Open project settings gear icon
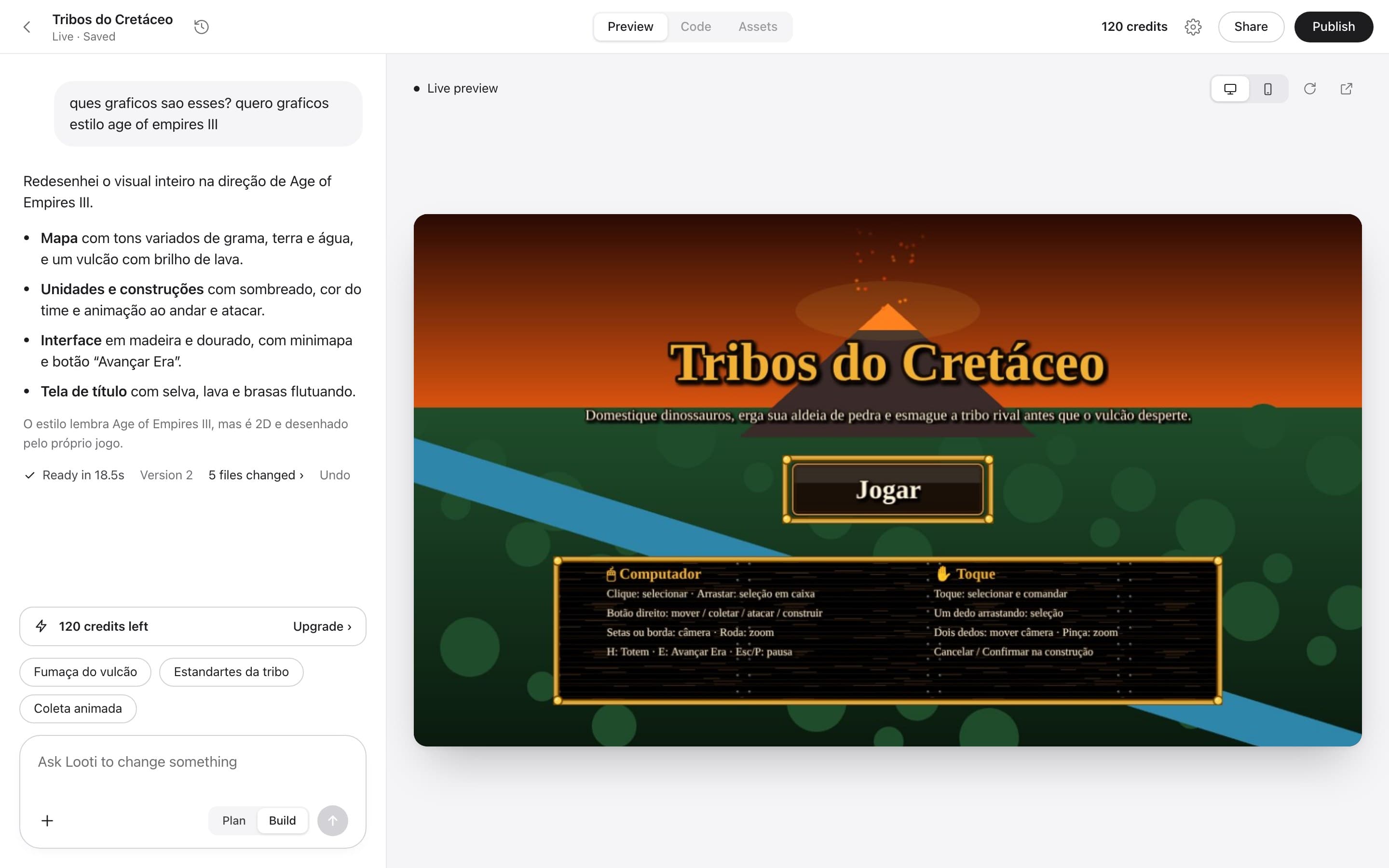The width and height of the screenshot is (1389, 868). pos(1193,27)
